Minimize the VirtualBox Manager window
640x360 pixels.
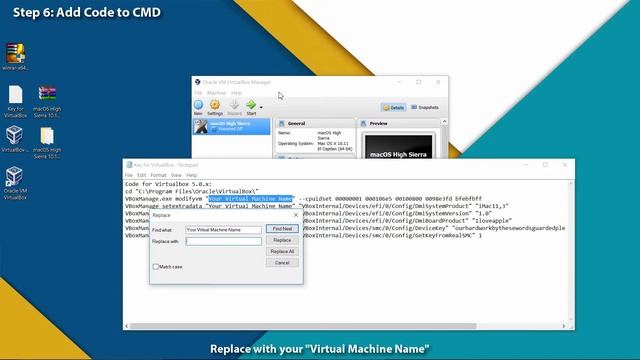pyautogui.click(x=400, y=82)
